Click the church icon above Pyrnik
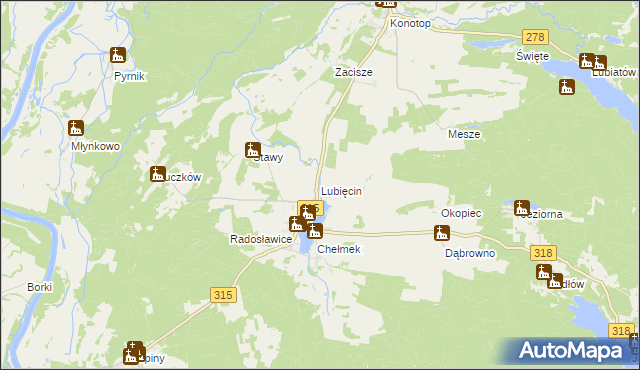 coord(118,55)
